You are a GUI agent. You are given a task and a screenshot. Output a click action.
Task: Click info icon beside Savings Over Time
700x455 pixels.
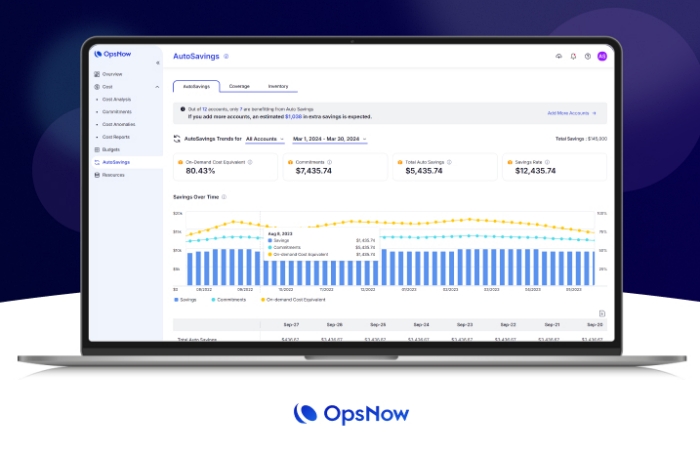pos(224,197)
